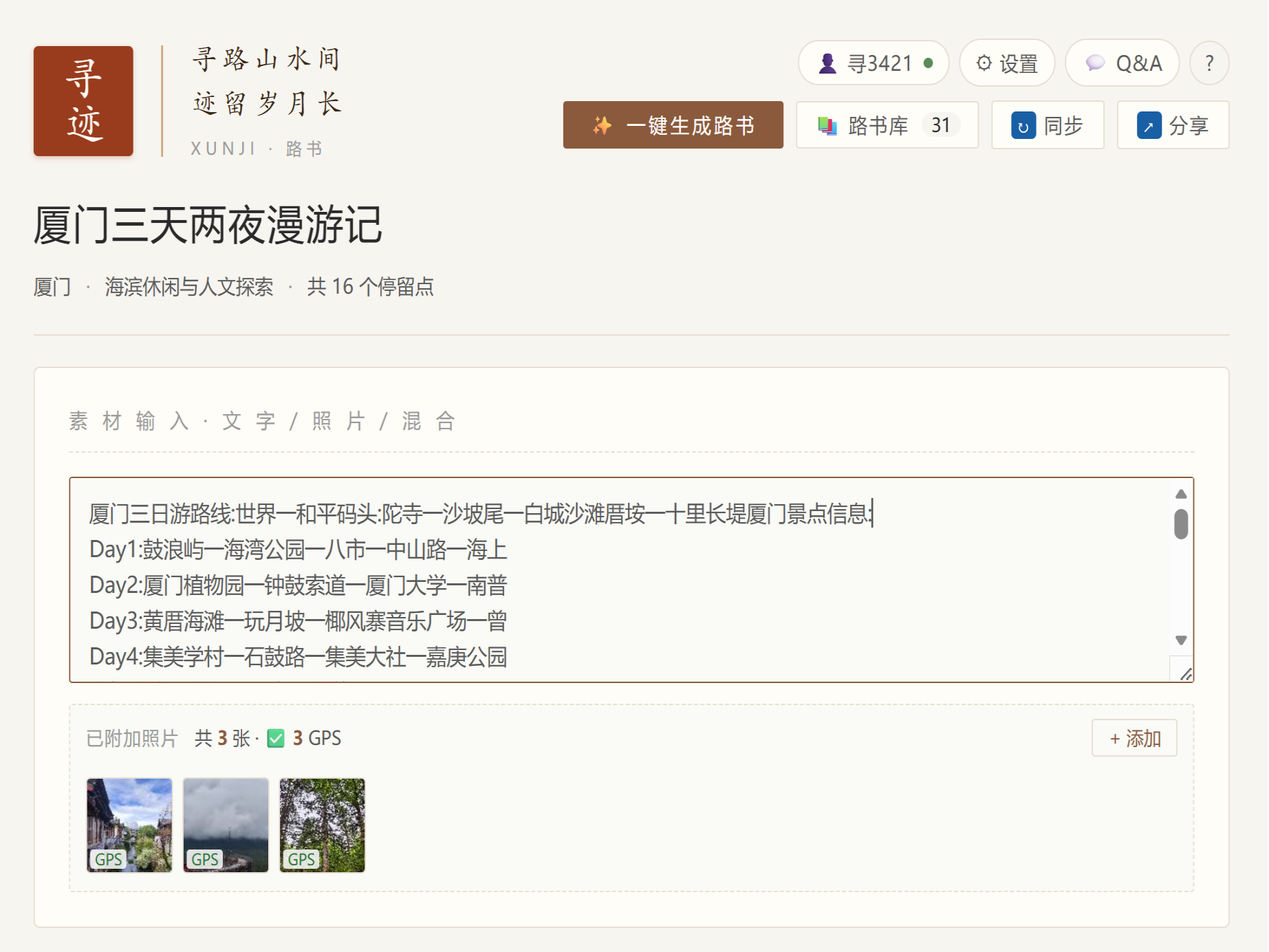
Task: Click the green GPS checkmark icon
Action: point(276,739)
